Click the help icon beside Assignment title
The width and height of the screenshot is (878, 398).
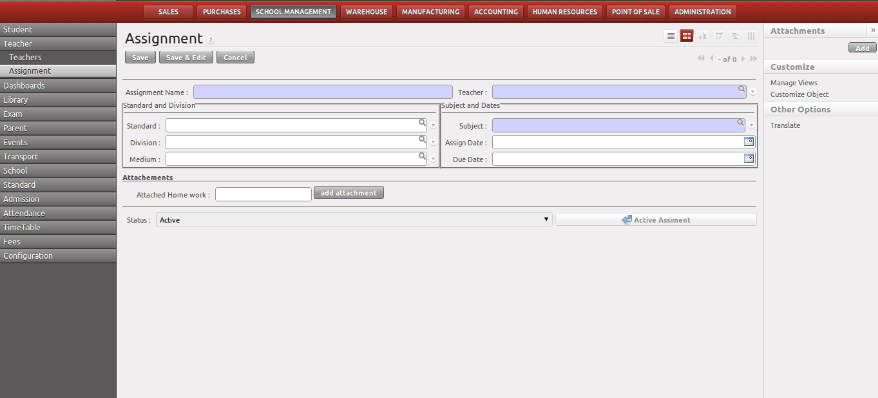click(211, 40)
